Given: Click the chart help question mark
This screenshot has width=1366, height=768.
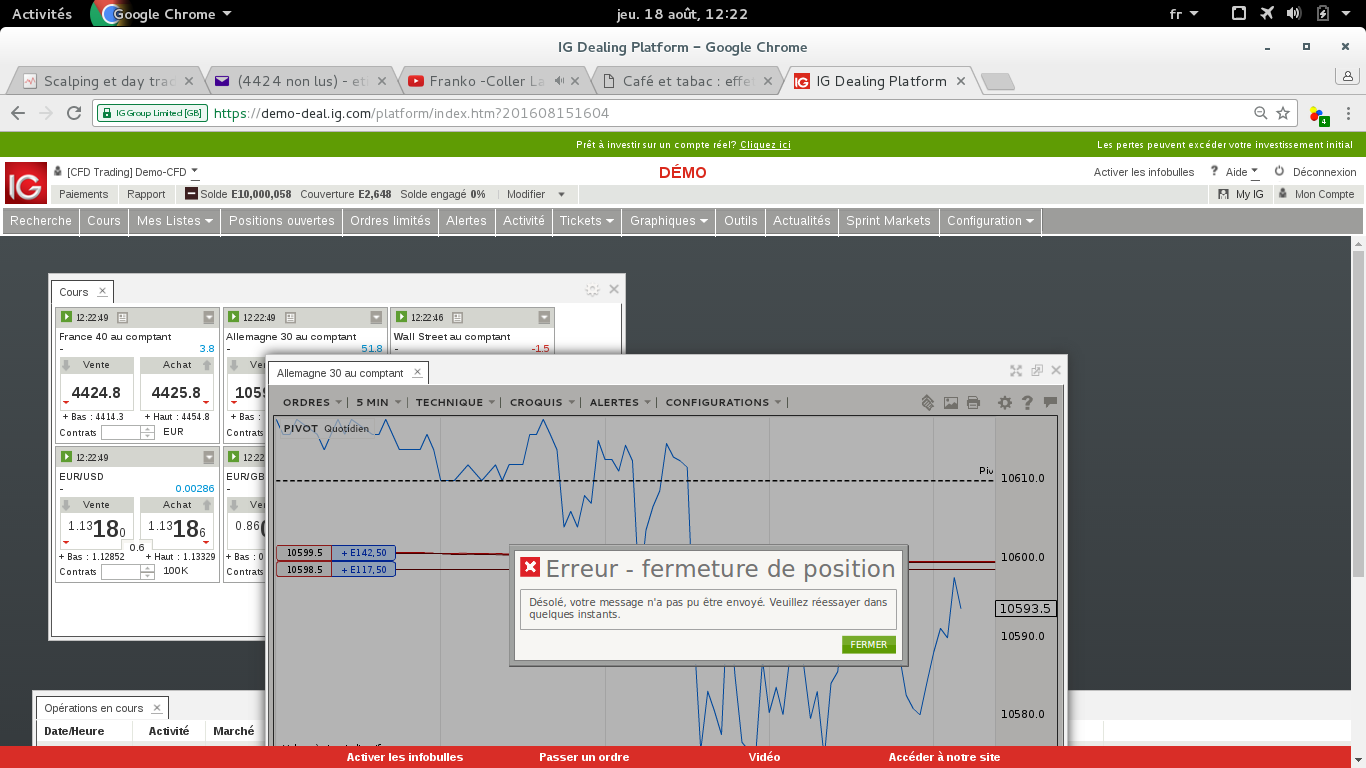Looking at the screenshot, I should (1027, 402).
